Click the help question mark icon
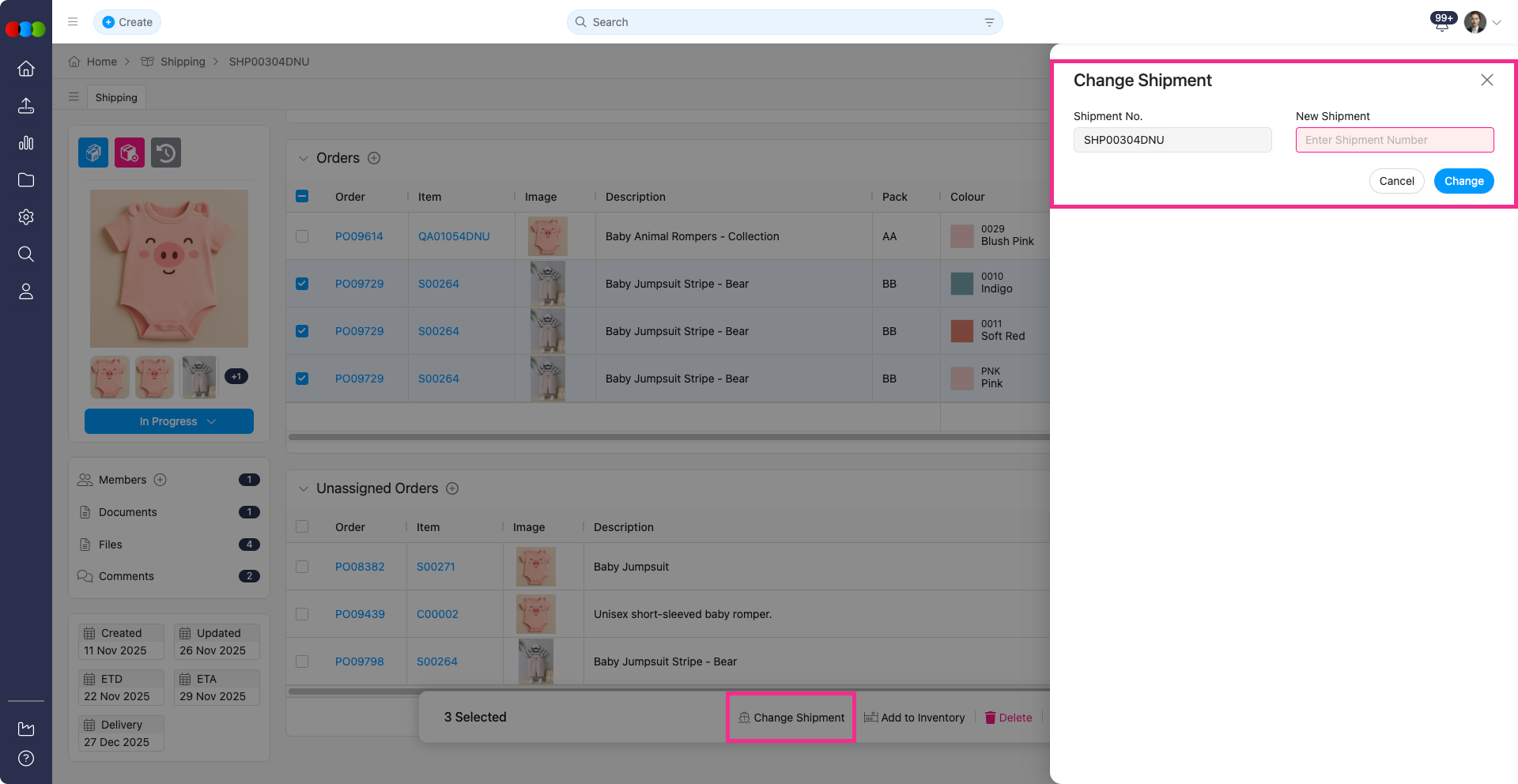Image resolution: width=1518 pixels, height=784 pixels. point(26,759)
